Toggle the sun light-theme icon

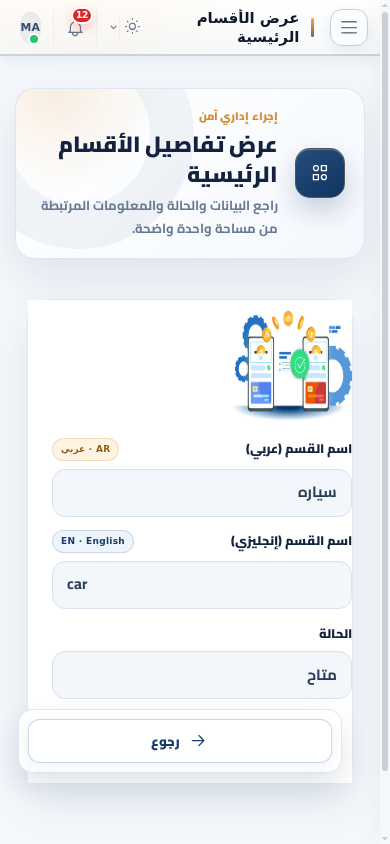coord(132,27)
